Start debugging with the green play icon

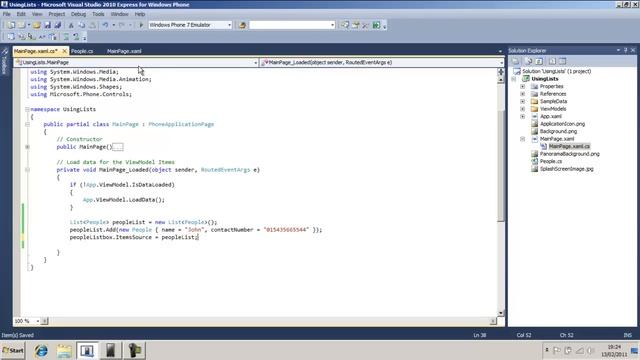(x=141, y=25)
